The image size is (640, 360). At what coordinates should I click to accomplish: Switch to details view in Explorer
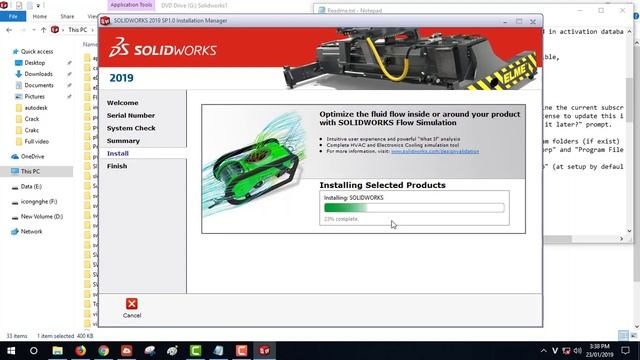pyautogui.click(x=623, y=336)
